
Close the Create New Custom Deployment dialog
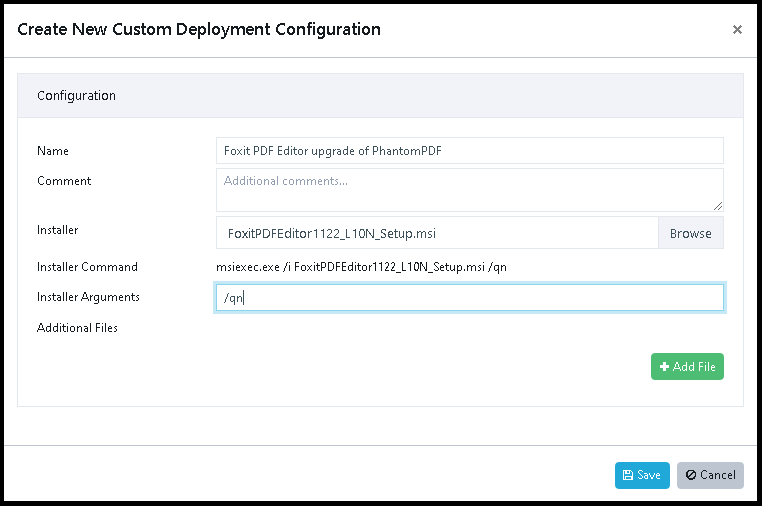pyautogui.click(x=737, y=30)
